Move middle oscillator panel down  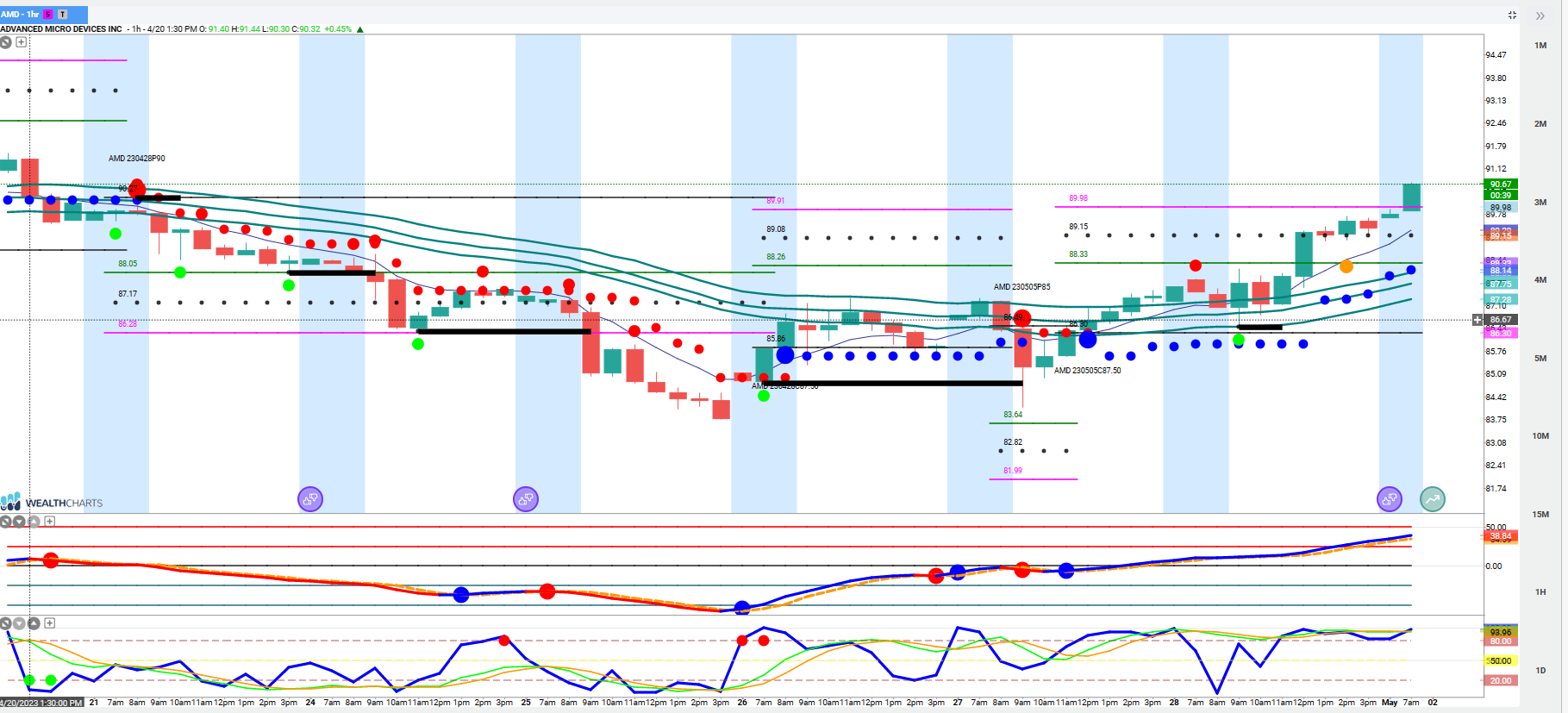[19, 522]
